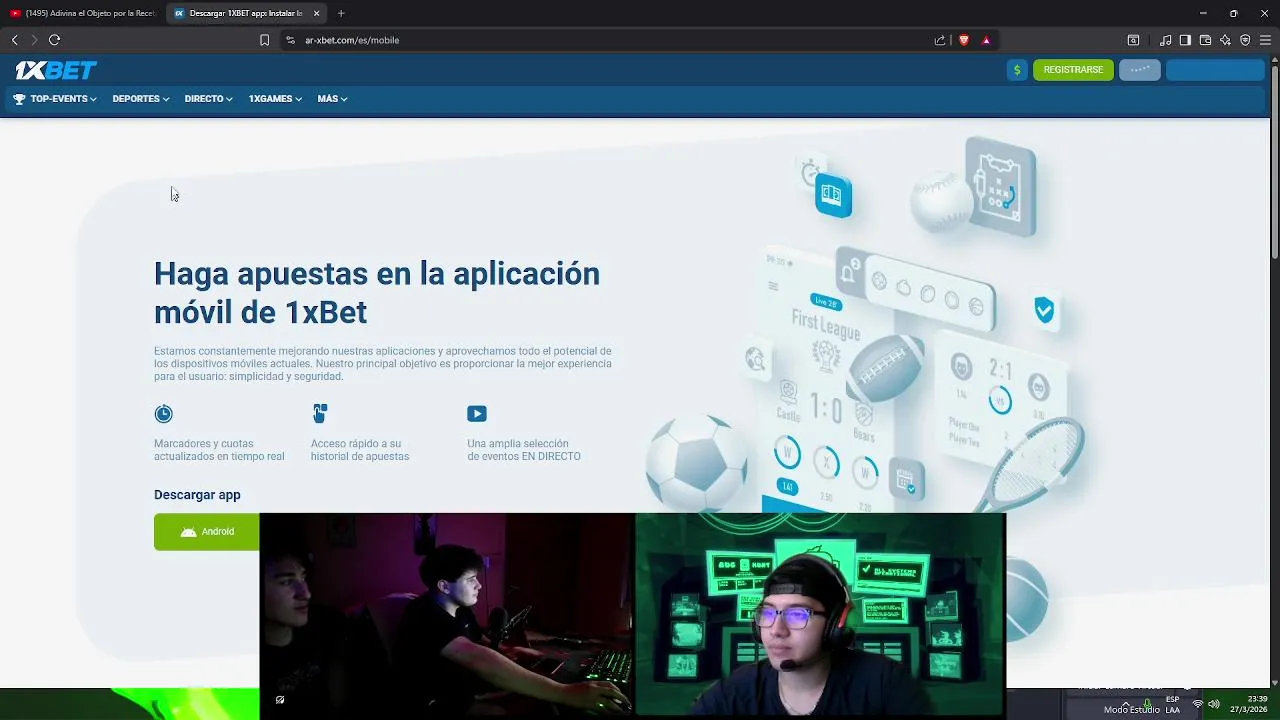Click the green dollar deposit icon

tap(1017, 70)
